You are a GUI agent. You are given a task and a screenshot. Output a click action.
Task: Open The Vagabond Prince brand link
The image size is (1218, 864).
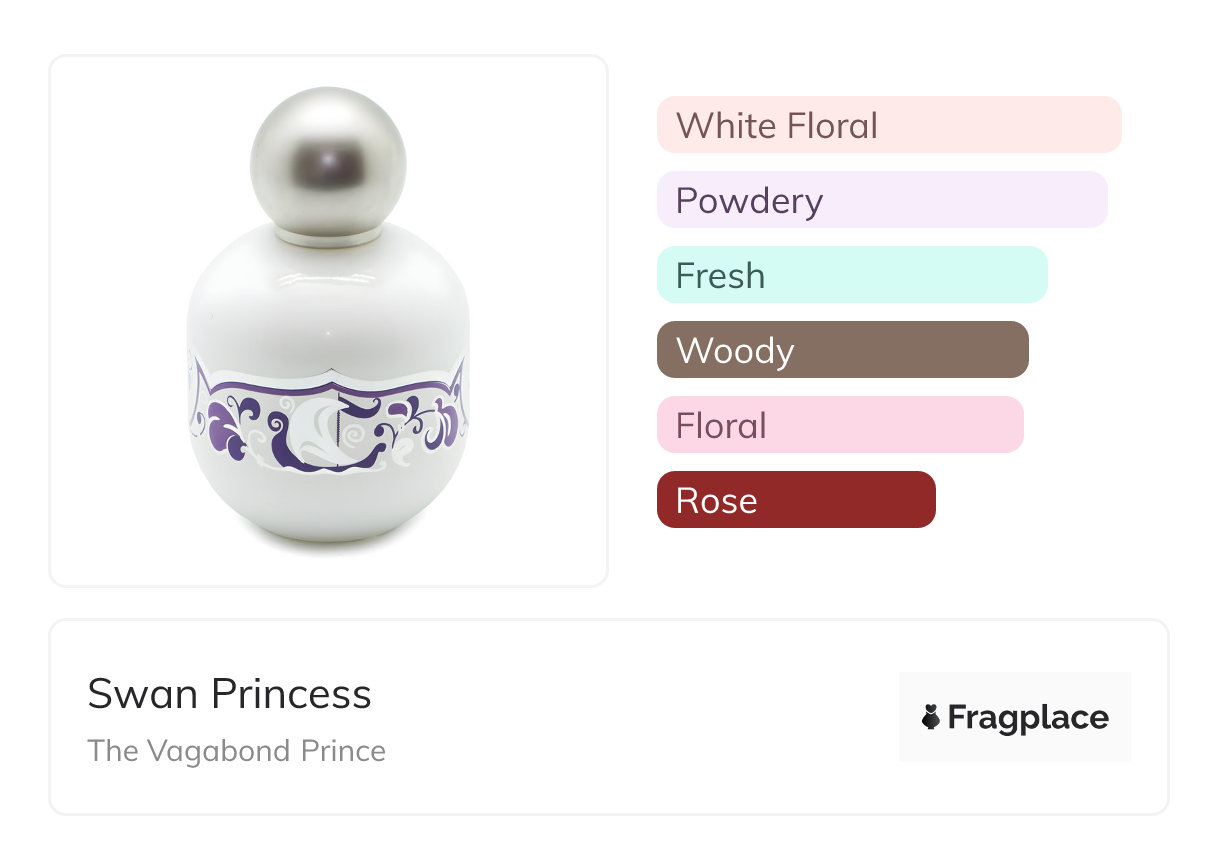tap(236, 751)
